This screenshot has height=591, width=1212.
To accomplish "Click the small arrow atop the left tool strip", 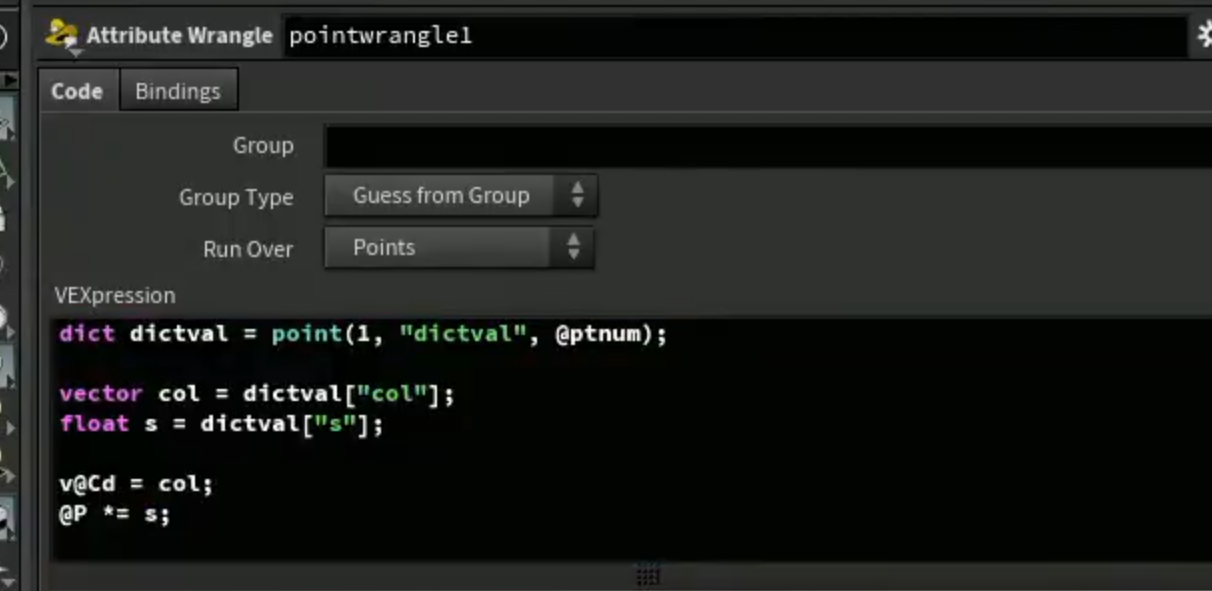I will [10, 80].
